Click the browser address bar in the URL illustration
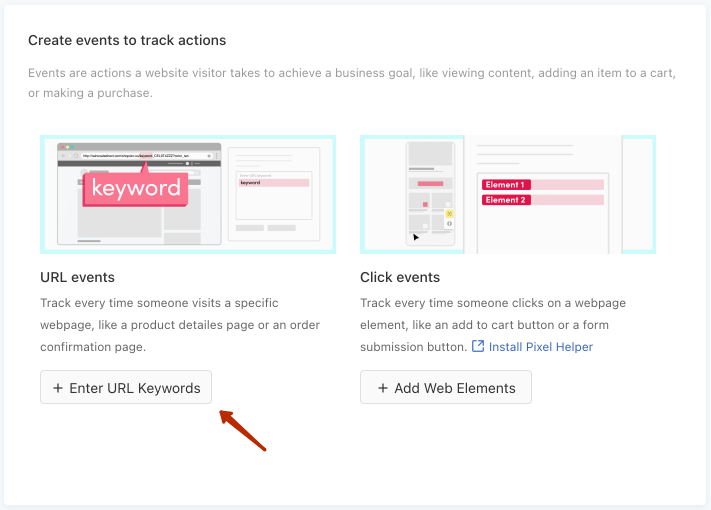This screenshot has width=711, height=510. point(140,156)
